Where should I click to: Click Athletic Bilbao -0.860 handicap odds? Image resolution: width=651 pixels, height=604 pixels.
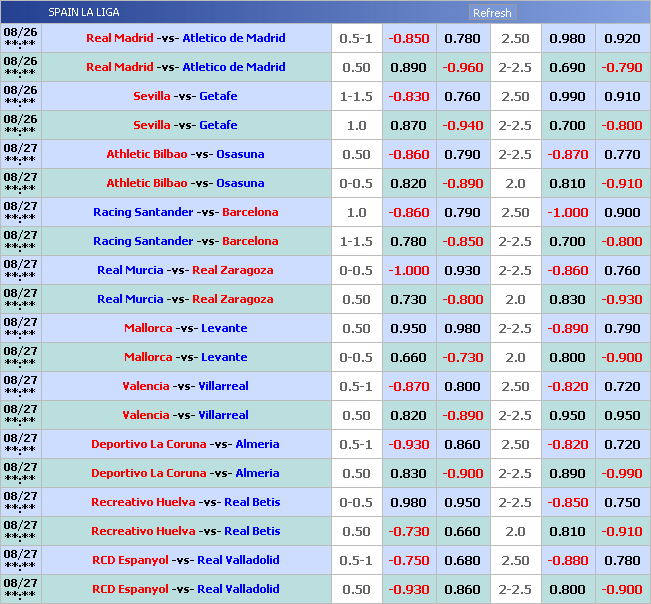pyautogui.click(x=409, y=155)
